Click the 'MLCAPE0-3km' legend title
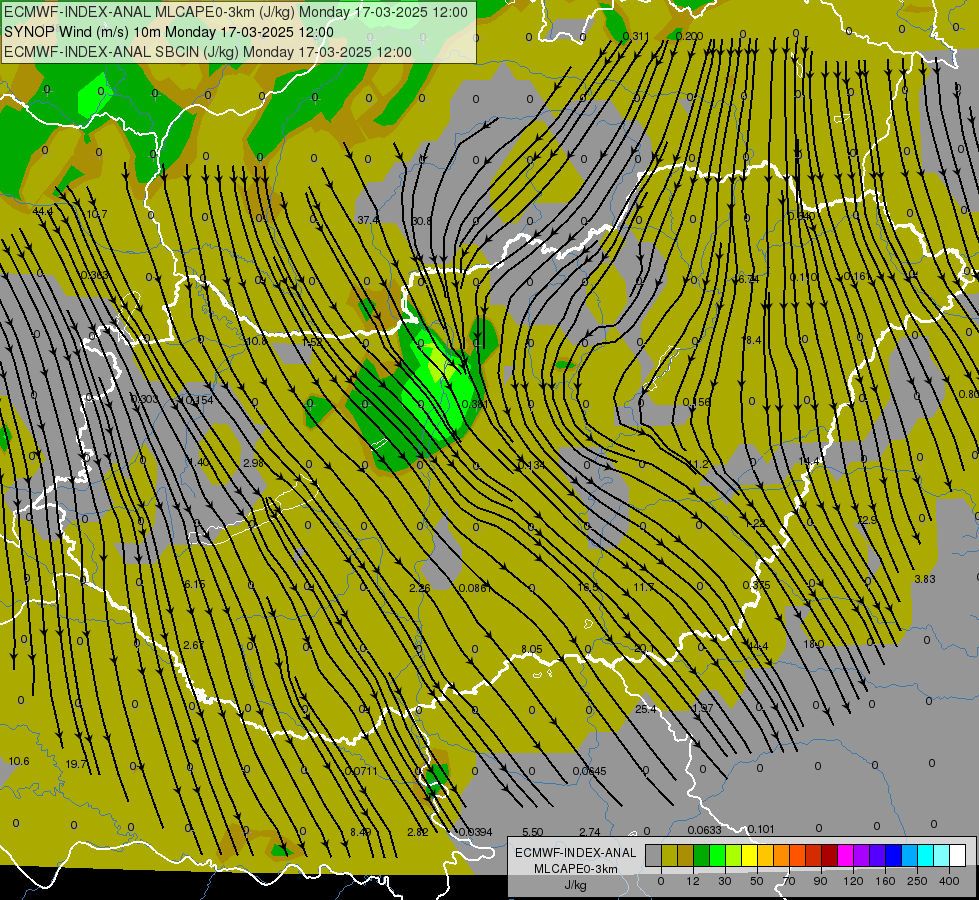 575,869
